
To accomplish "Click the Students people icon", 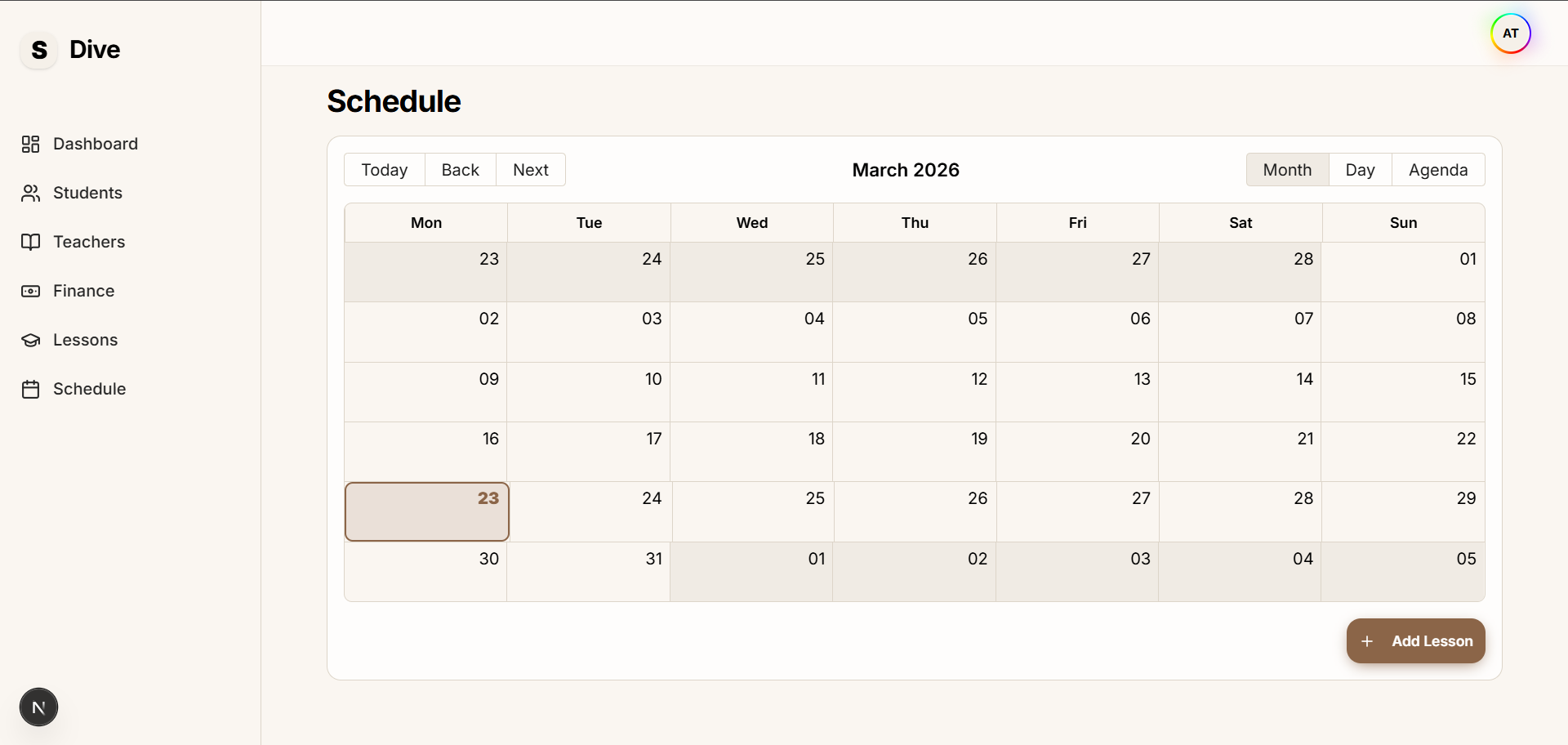I will (30, 193).
